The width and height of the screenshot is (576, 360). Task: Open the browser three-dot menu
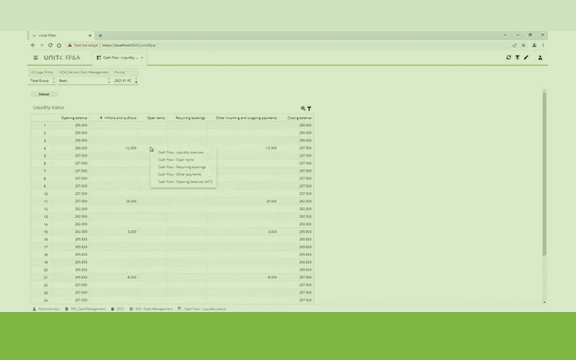[543, 45]
